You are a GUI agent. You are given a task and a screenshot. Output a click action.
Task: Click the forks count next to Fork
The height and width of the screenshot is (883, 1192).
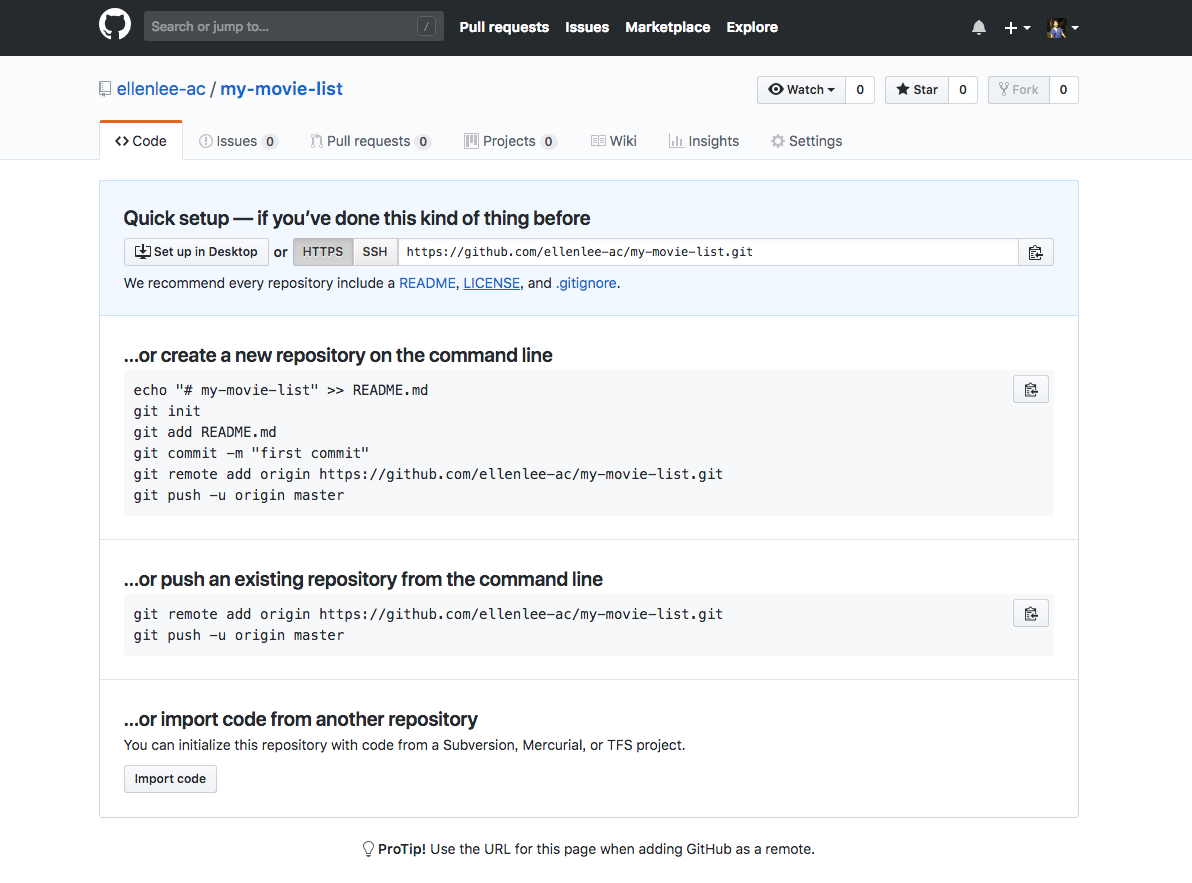pyautogui.click(x=1064, y=90)
